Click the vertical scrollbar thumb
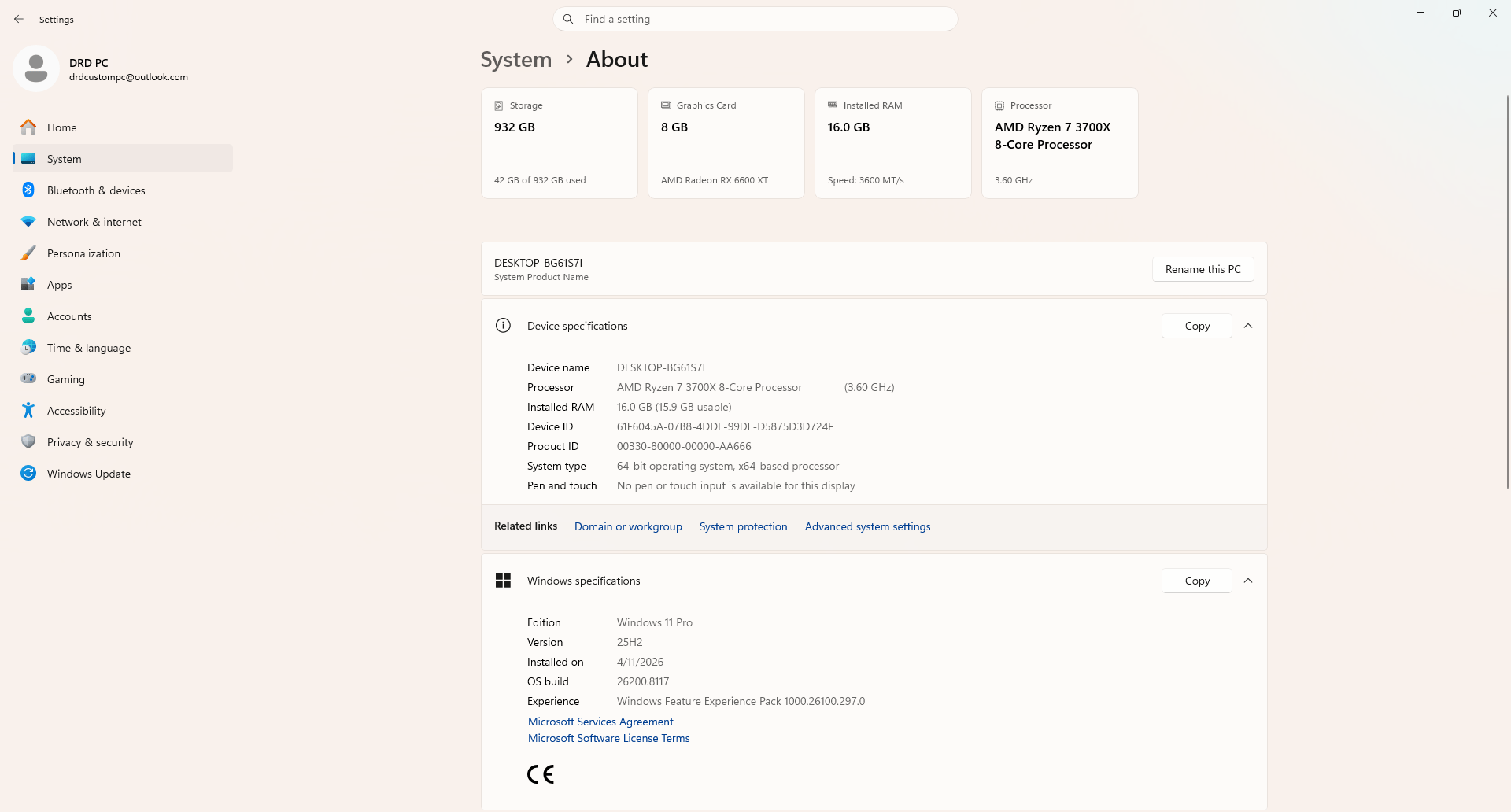Viewport: 1511px width, 812px height. [1507, 291]
